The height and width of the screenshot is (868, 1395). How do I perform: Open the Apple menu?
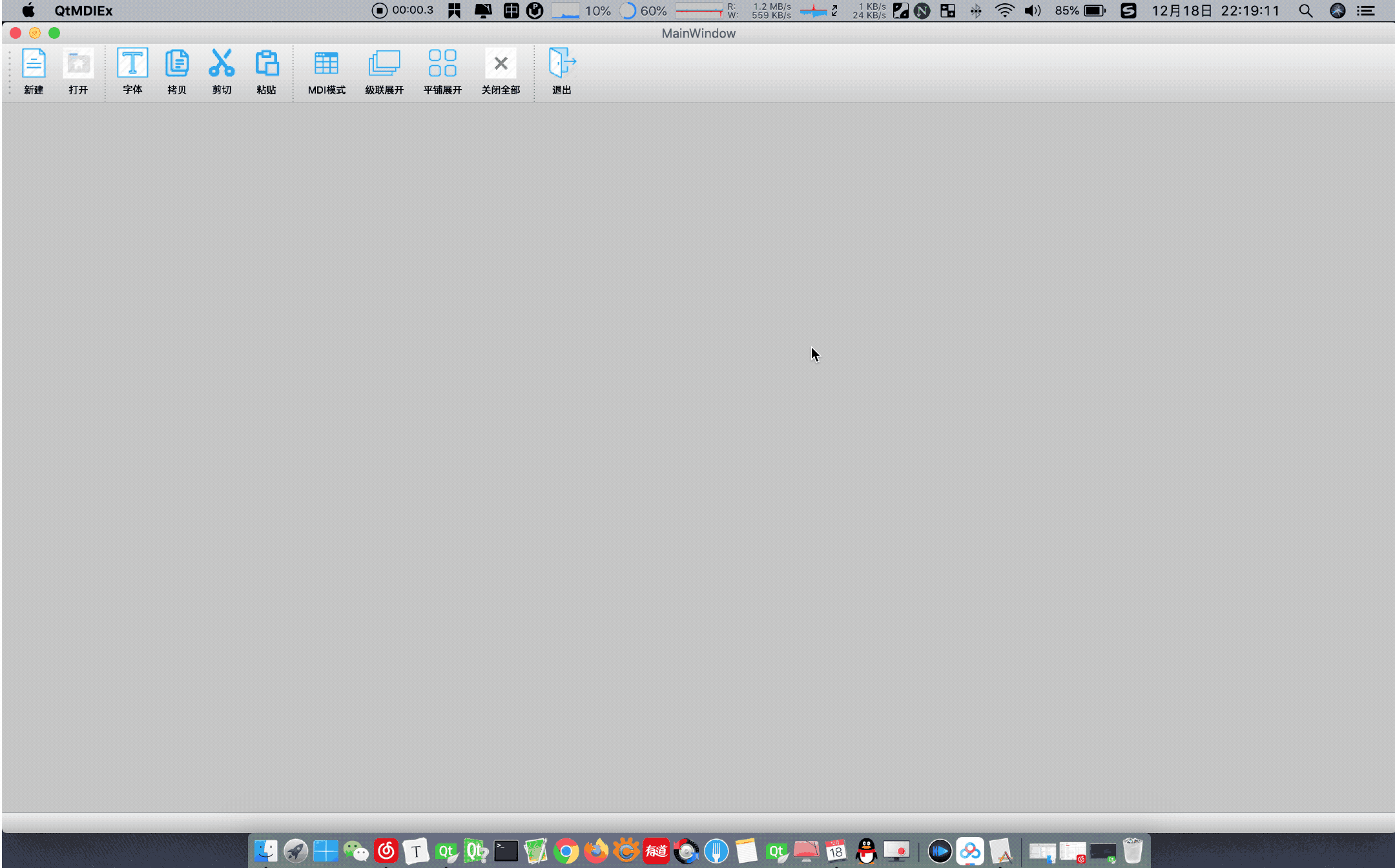[28, 10]
